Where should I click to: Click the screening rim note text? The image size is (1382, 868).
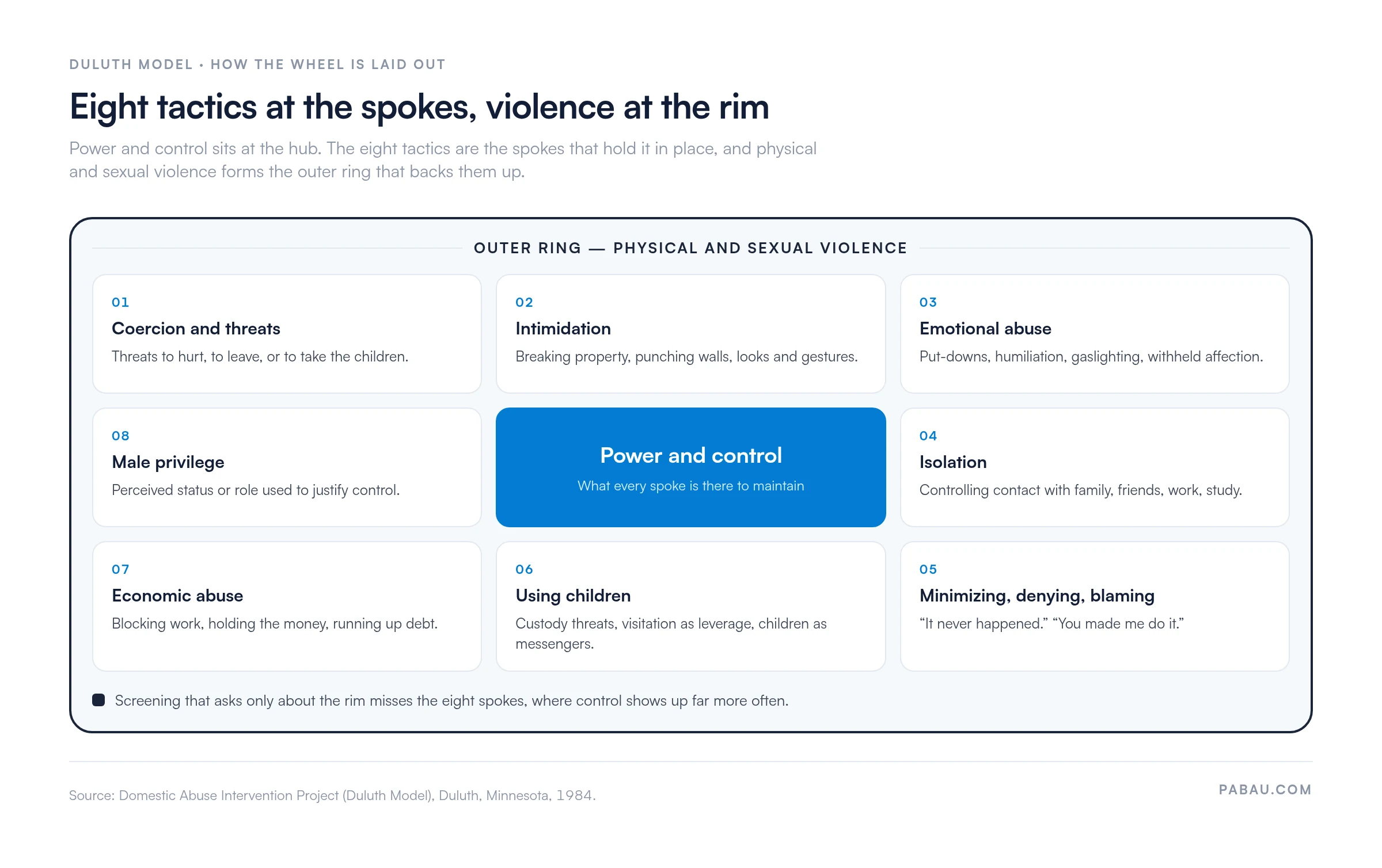(x=451, y=701)
